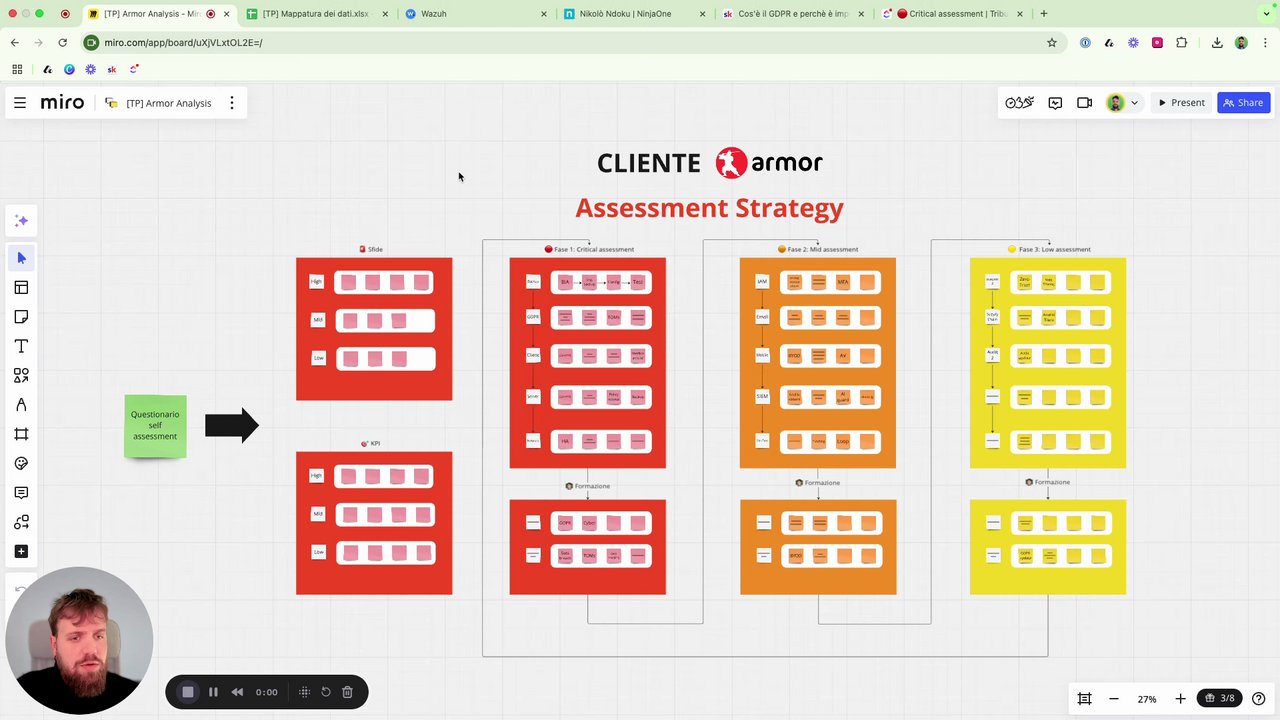Click the browser address bar URL
Screen dimensions: 1280x720
tap(183, 43)
